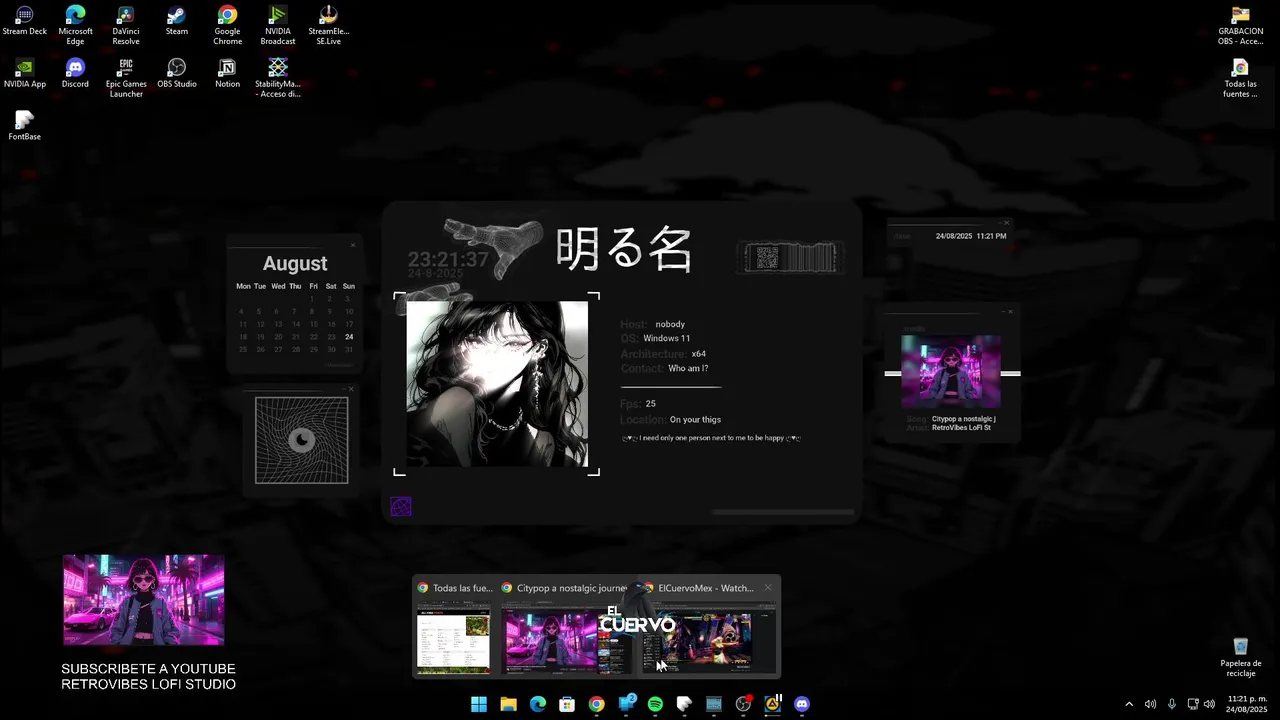The width and height of the screenshot is (1280, 720).
Task: Select the Notion desktop icon
Action: [x=227, y=73]
